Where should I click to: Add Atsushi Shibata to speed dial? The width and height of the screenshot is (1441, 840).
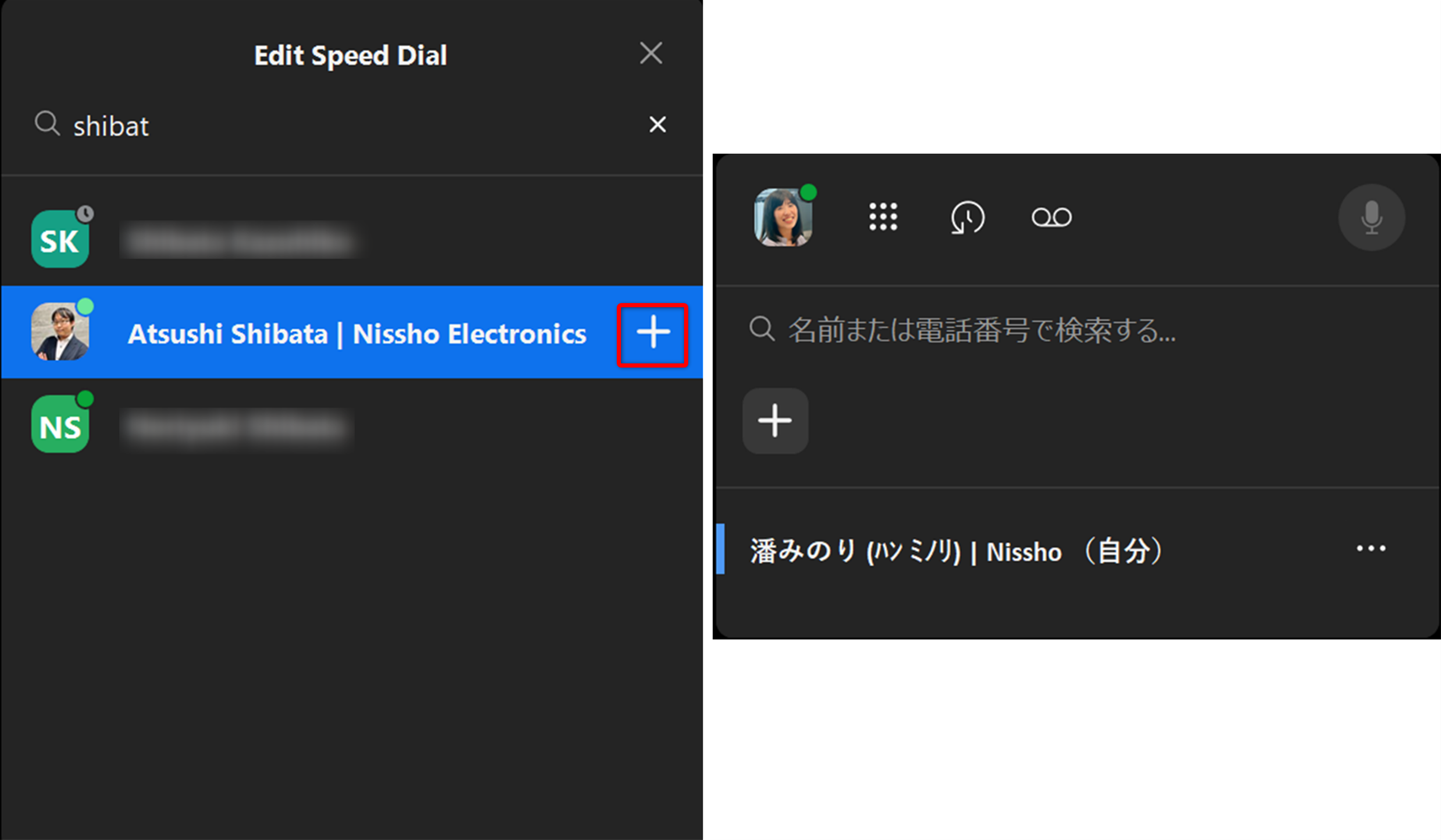click(x=653, y=334)
